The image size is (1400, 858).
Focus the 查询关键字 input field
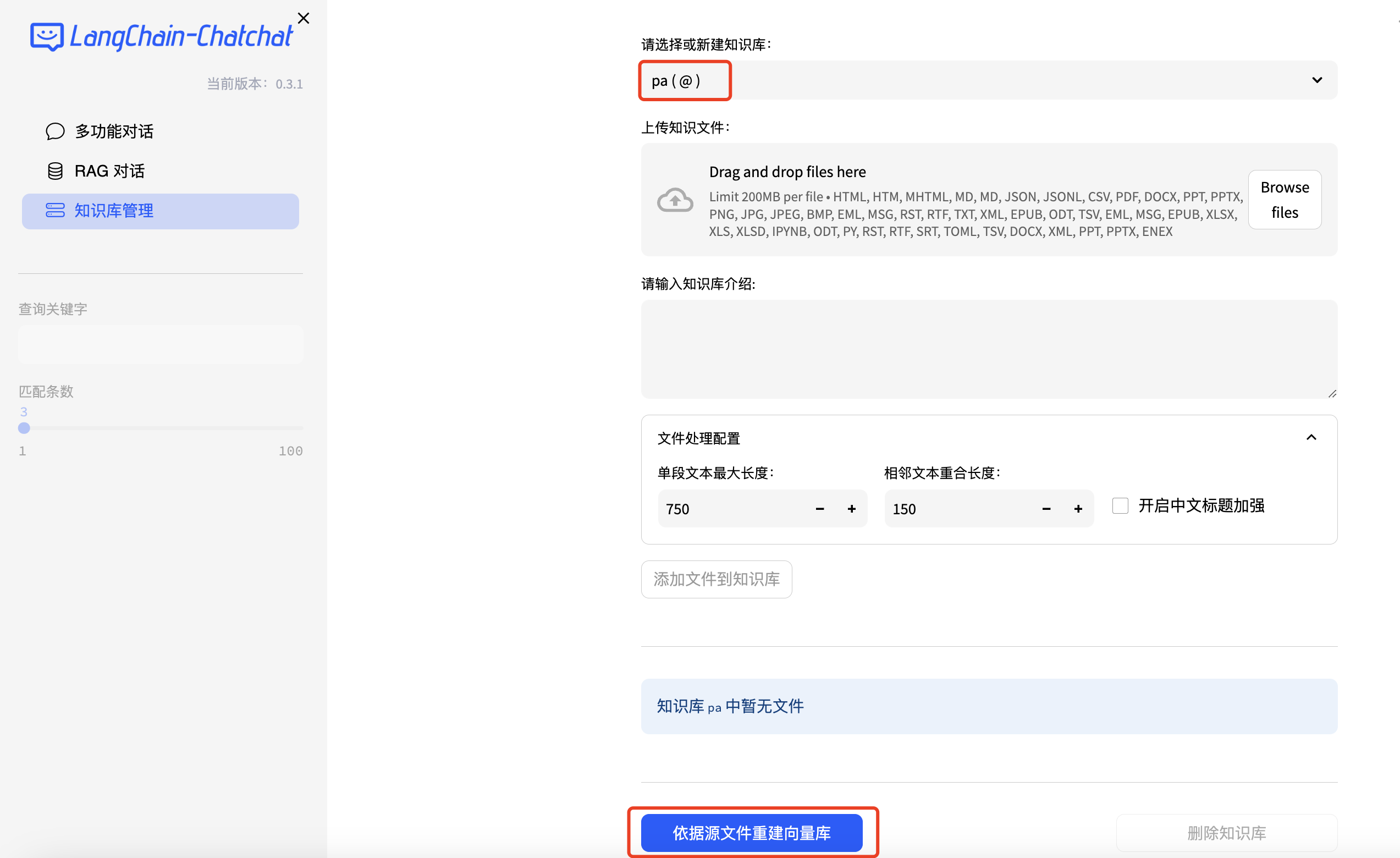(160, 344)
